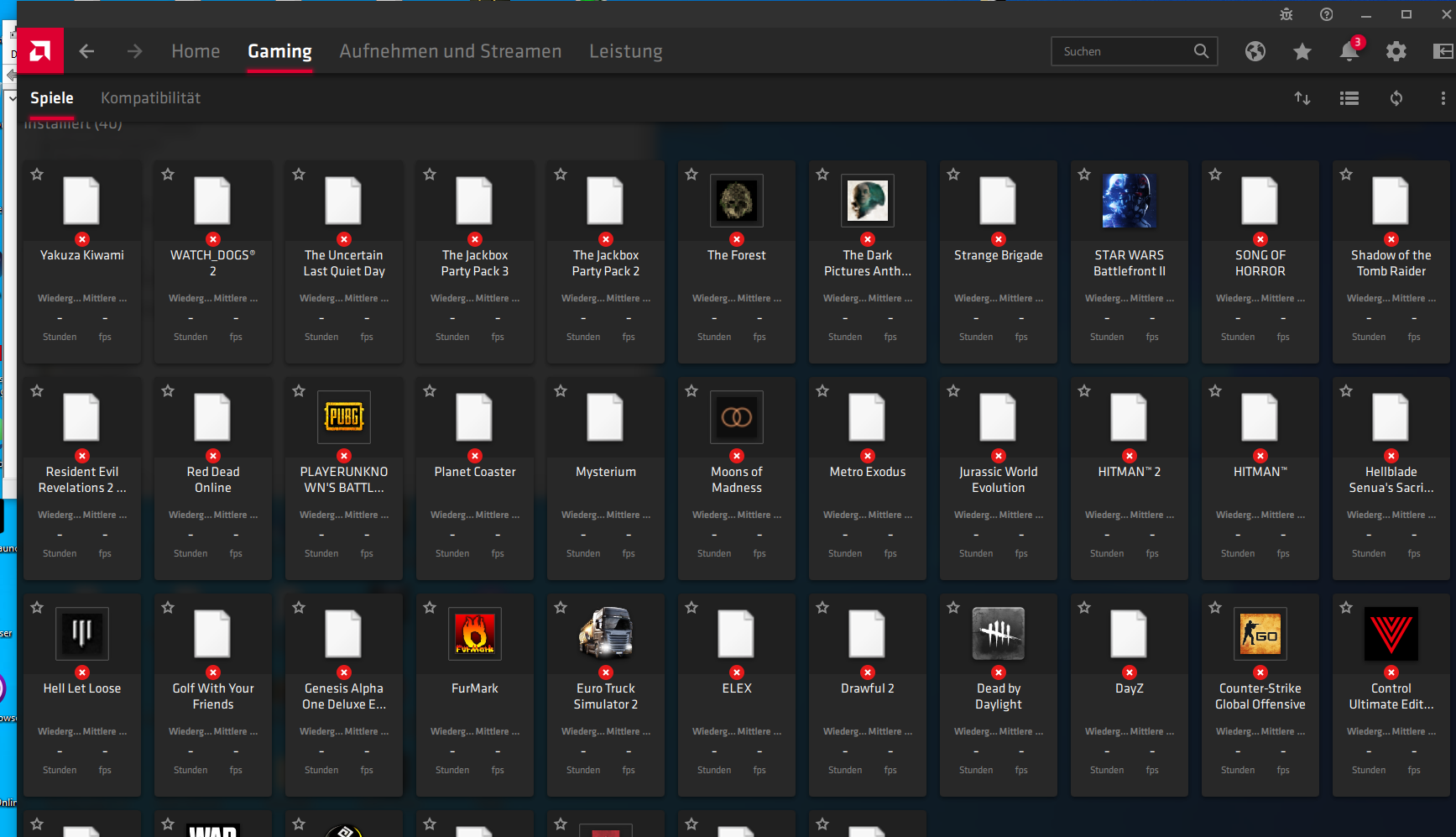Open The Dark Pictures Anthology game icon
Screen dimensions: 1456x837
click(x=868, y=201)
